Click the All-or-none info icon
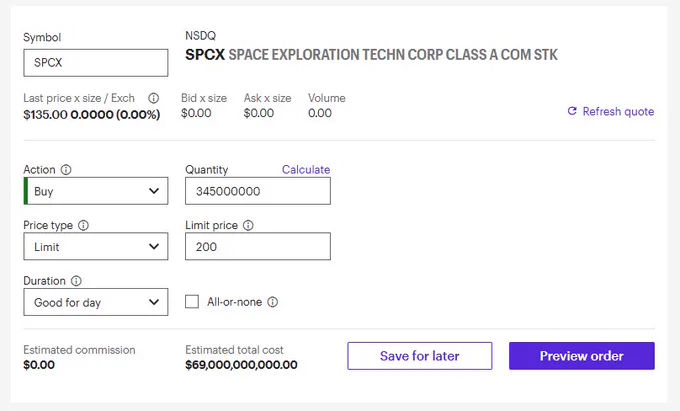The width and height of the screenshot is (680, 411). click(x=272, y=302)
